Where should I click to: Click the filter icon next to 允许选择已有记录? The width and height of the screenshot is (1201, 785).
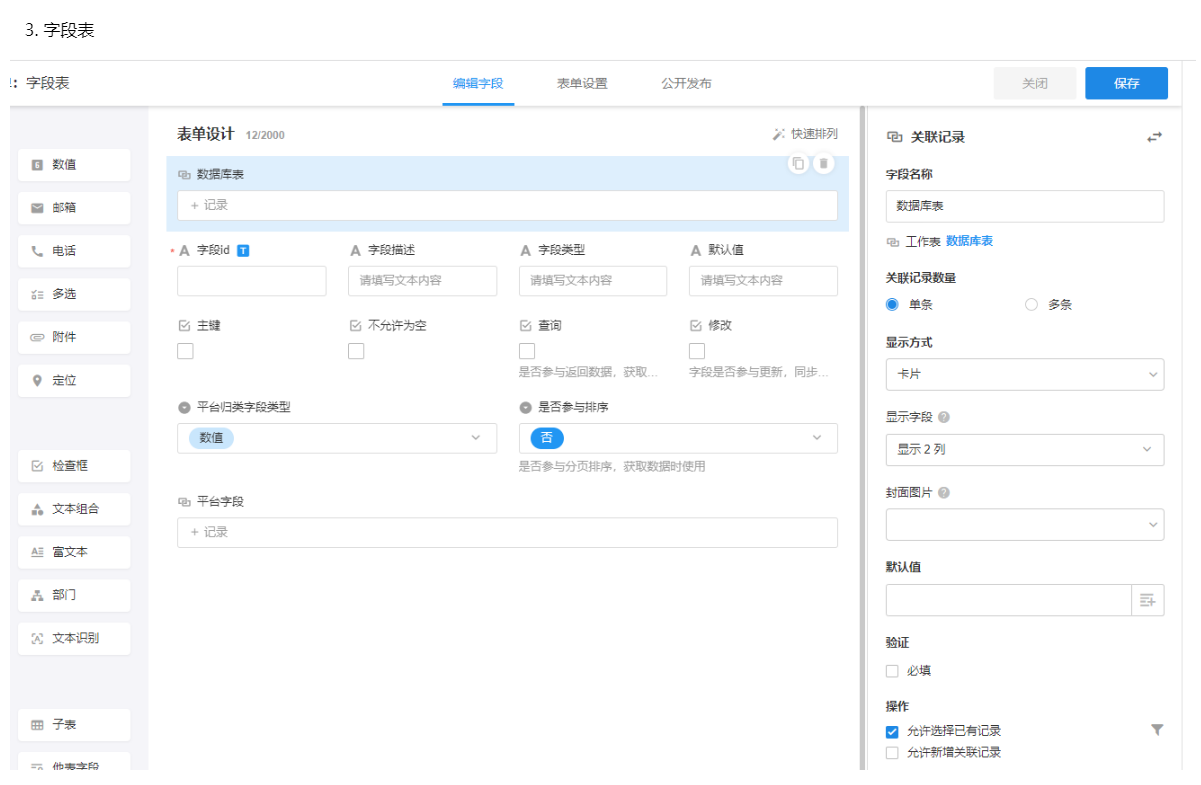1157,730
